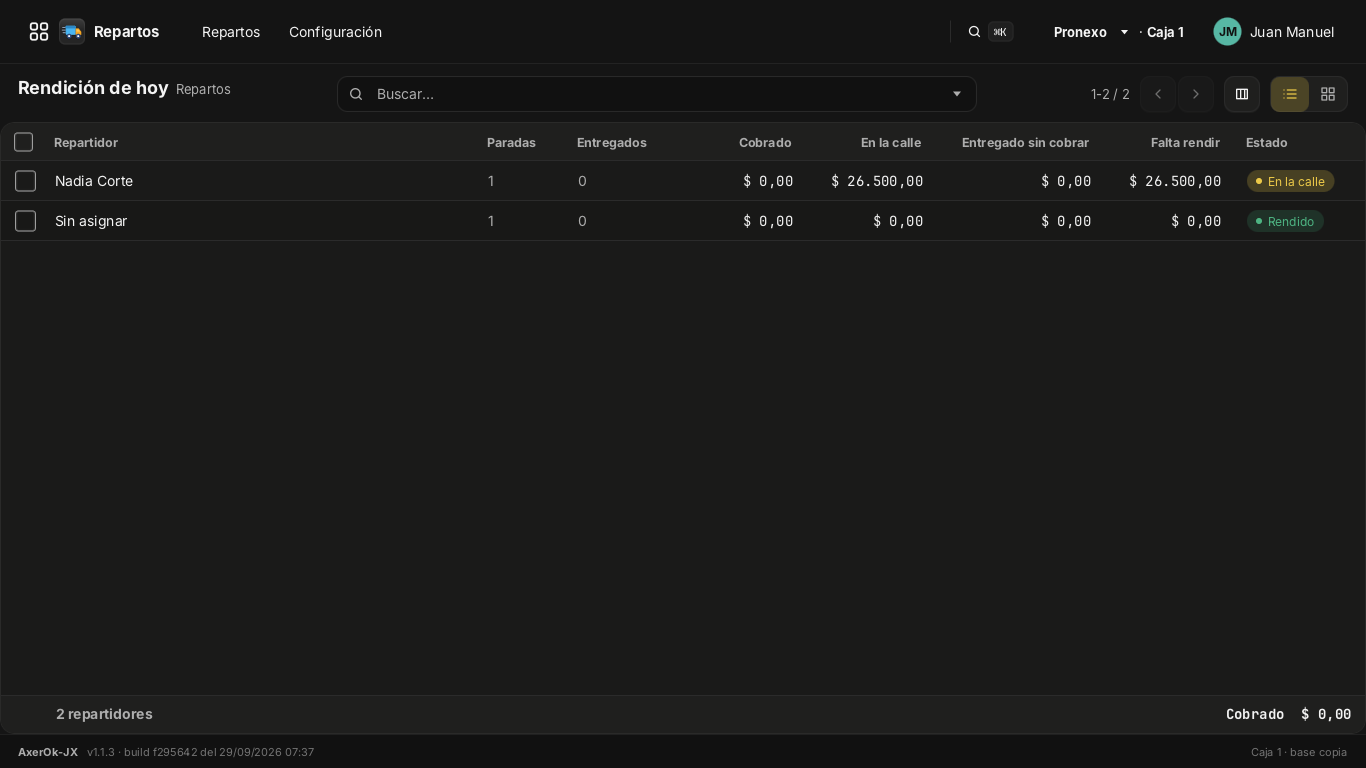Open the apps grid launcher icon
The width and height of the screenshot is (1366, 768).
click(39, 32)
